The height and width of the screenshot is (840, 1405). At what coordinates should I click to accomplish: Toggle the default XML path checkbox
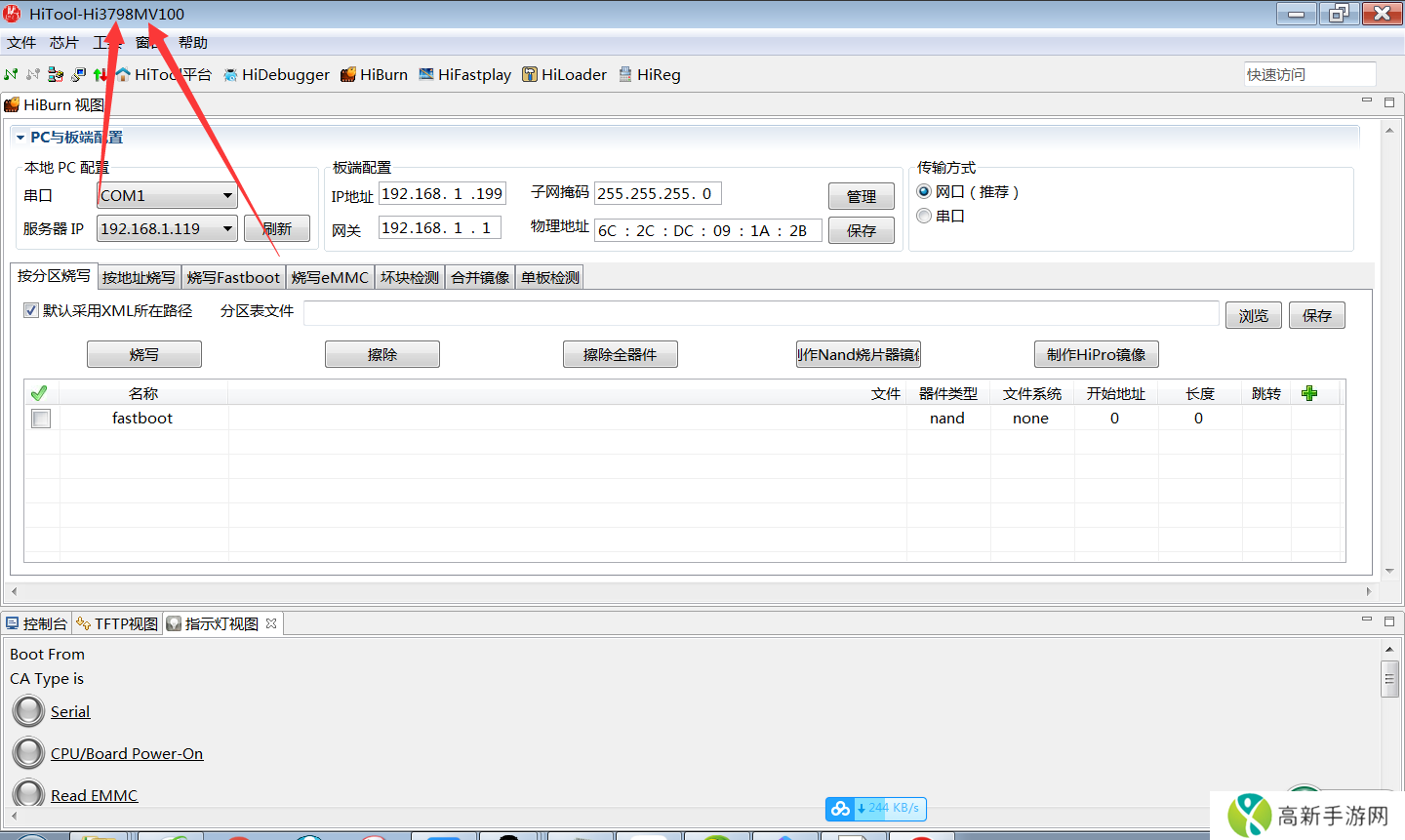tap(31, 310)
